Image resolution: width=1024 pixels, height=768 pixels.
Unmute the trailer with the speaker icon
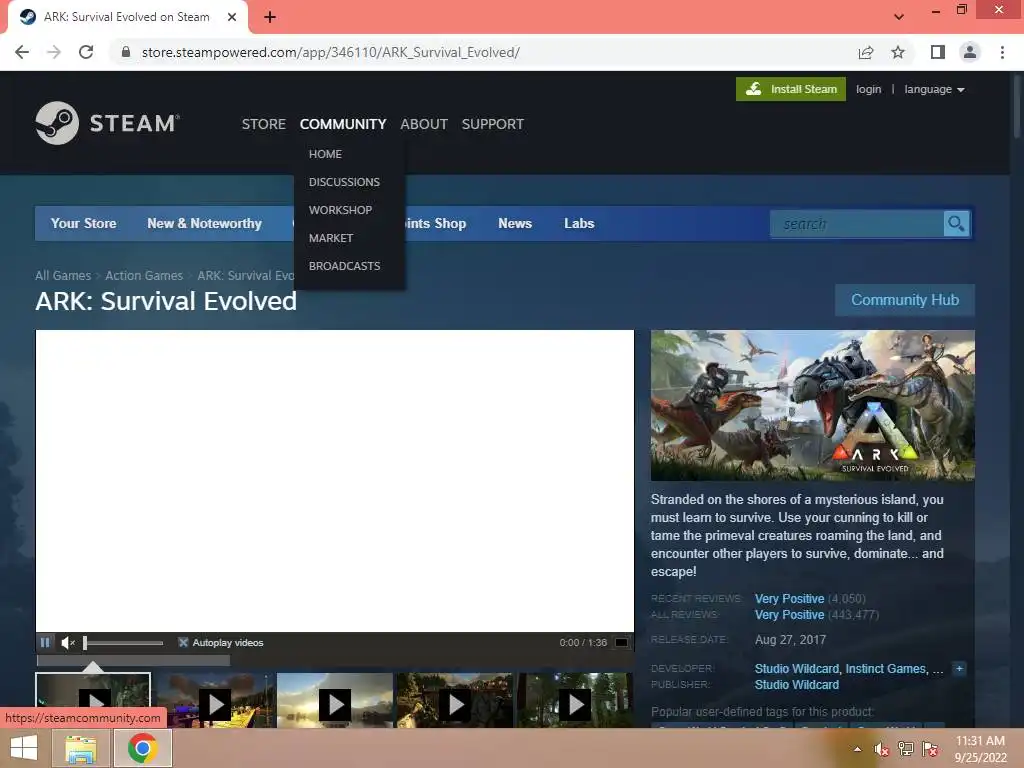(67, 643)
